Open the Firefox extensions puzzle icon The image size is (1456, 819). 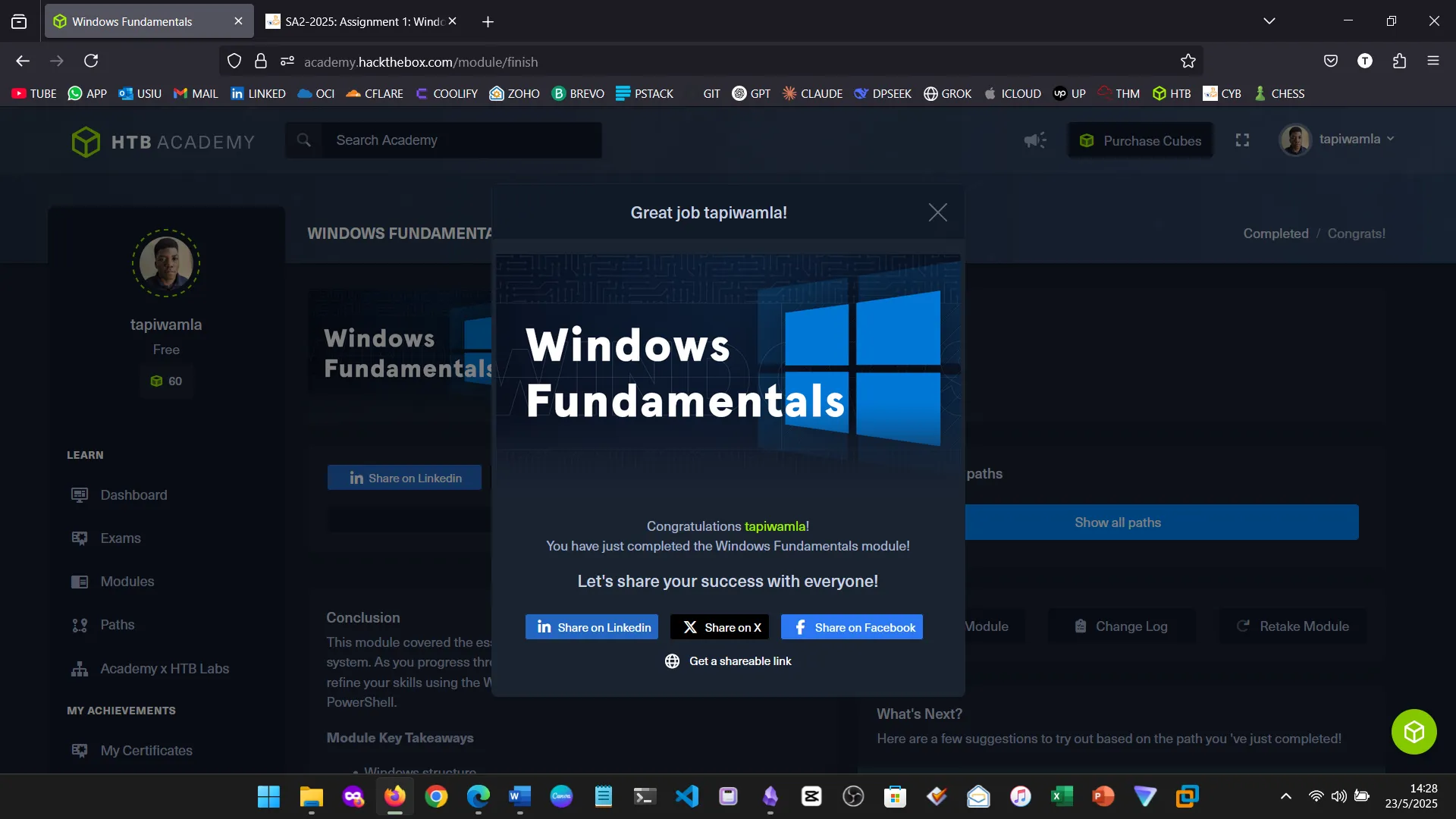[x=1399, y=61]
